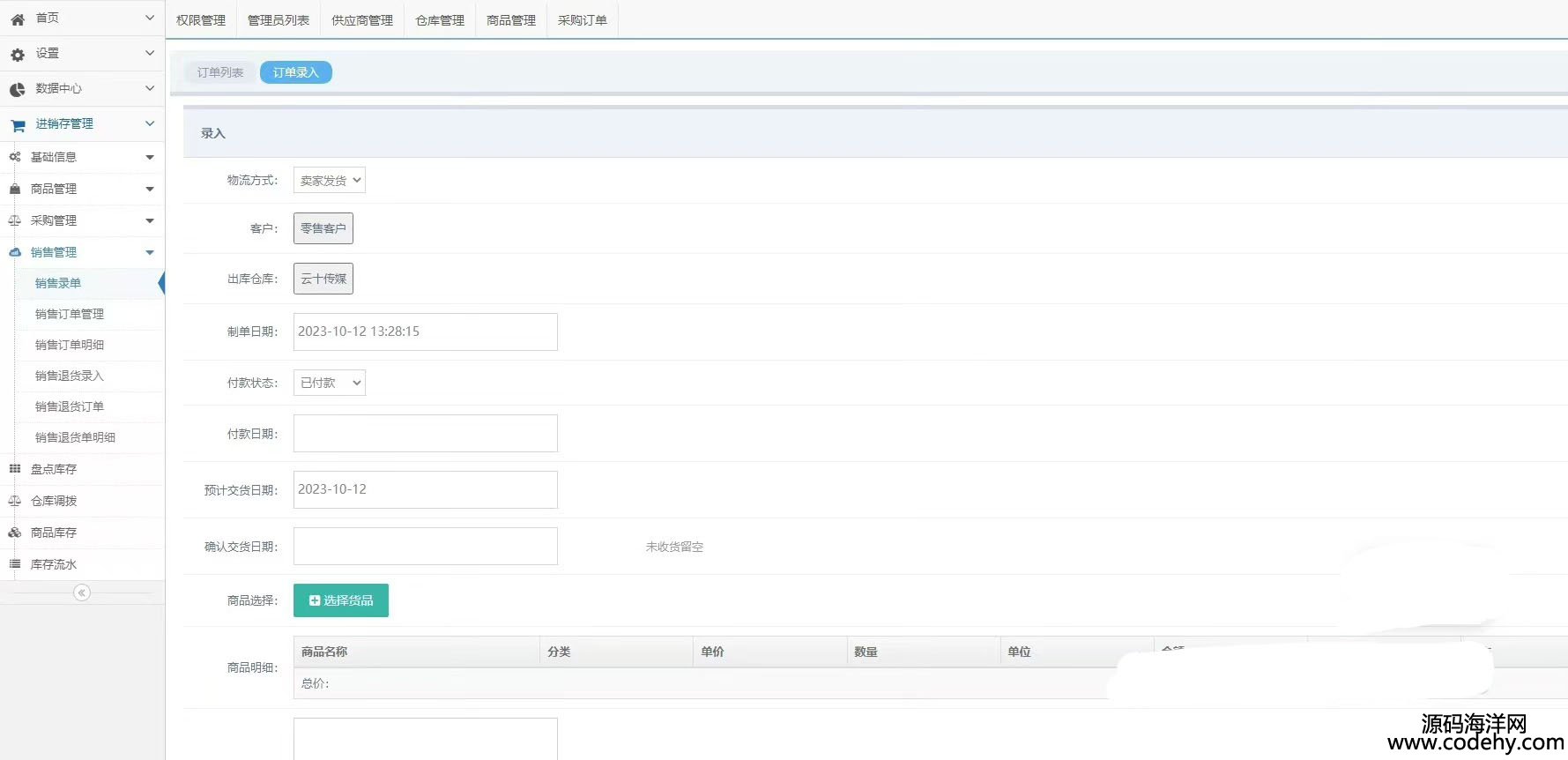
Task: Open the 仓库管理 top tab
Action: [x=440, y=20]
